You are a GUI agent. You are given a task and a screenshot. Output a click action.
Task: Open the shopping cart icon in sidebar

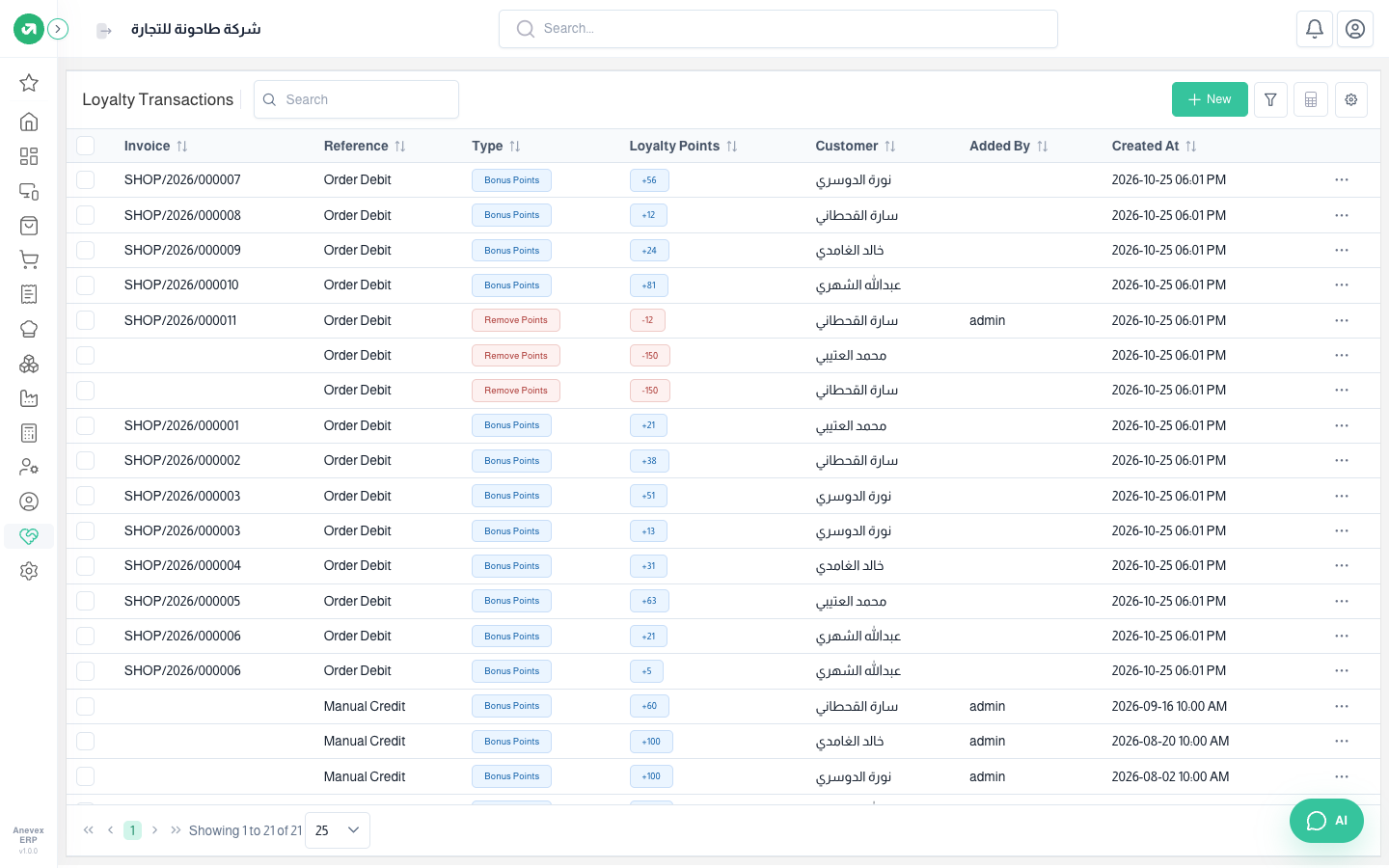point(29,259)
